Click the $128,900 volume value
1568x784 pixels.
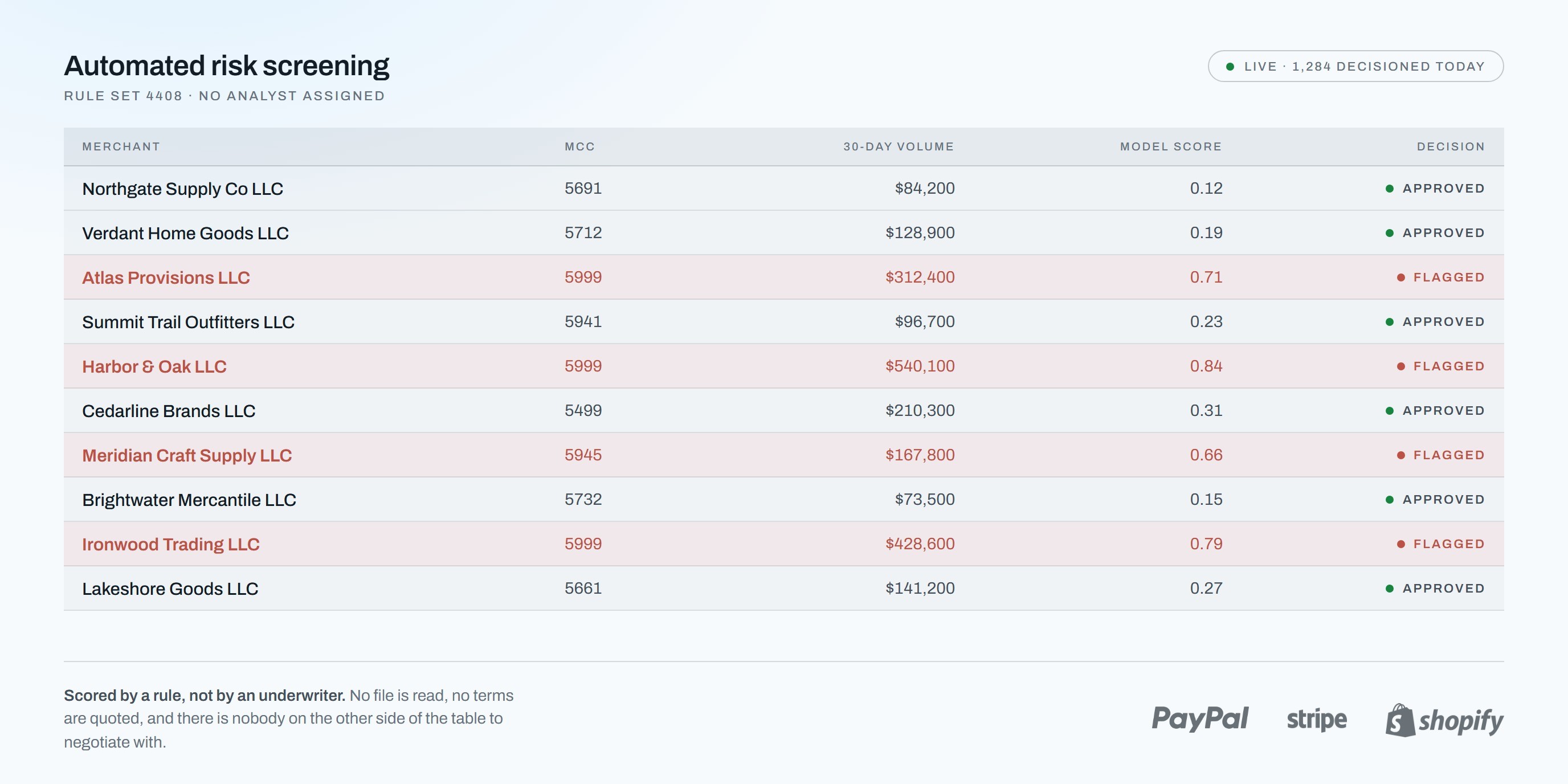[920, 233]
